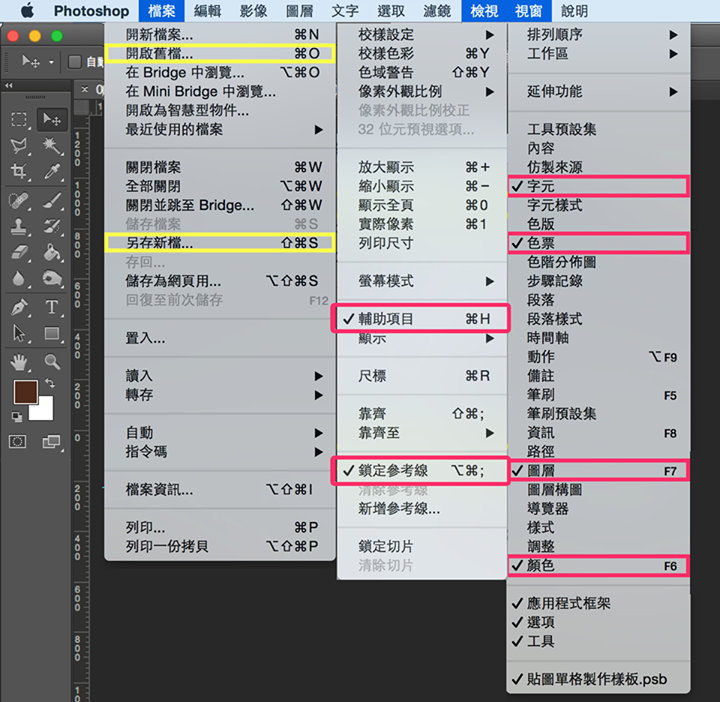The height and width of the screenshot is (702, 720).
Task: Open the Apple menu
Action: pos(27,10)
